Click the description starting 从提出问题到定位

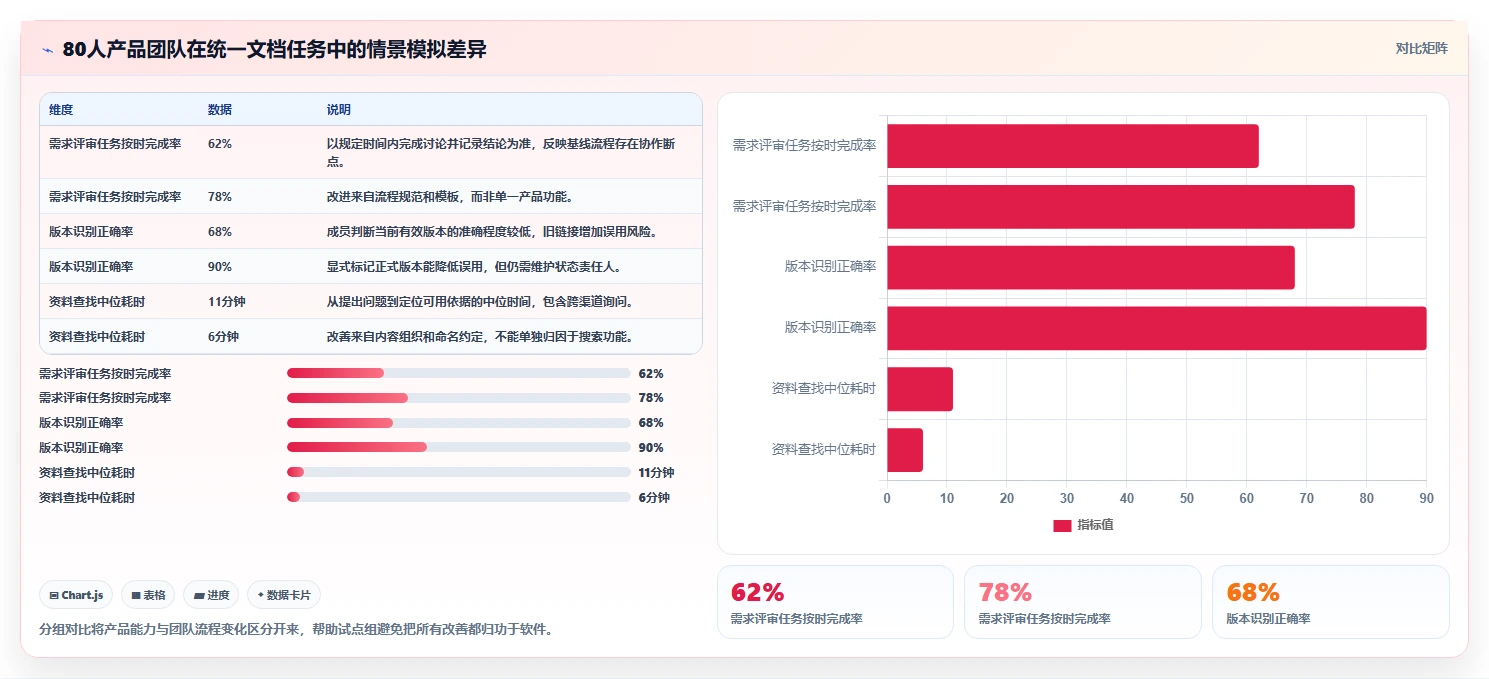tap(482, 301)
